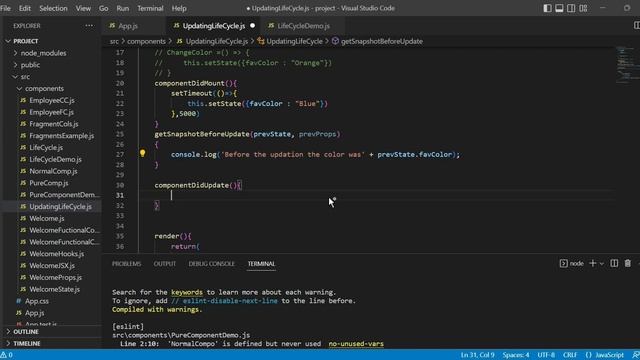Open Help menu
The width and height of the screenshot is (640, 360).
coord(179,8)
